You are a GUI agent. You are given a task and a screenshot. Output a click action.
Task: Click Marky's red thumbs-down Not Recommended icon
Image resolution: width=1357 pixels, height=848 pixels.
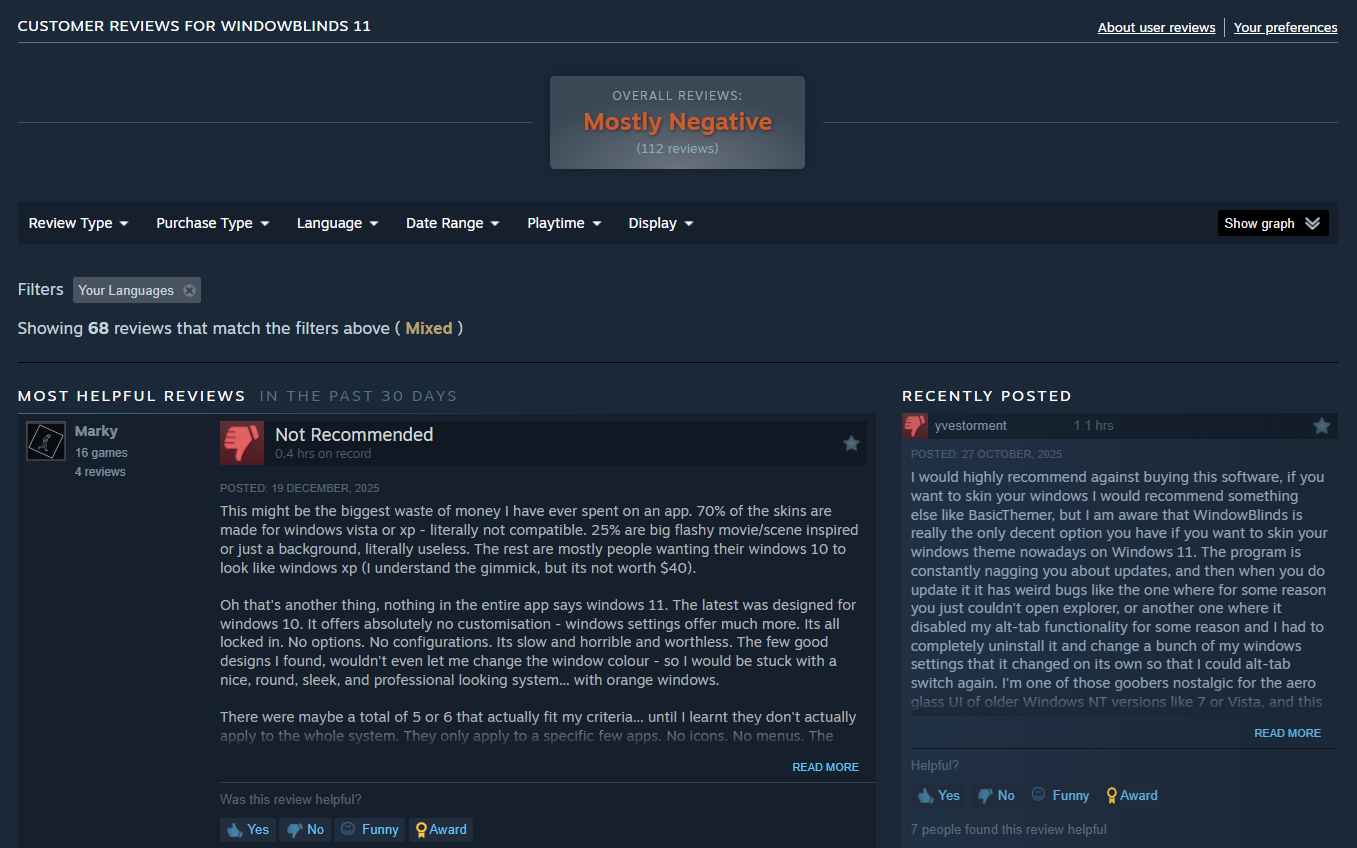pos(242,443)
